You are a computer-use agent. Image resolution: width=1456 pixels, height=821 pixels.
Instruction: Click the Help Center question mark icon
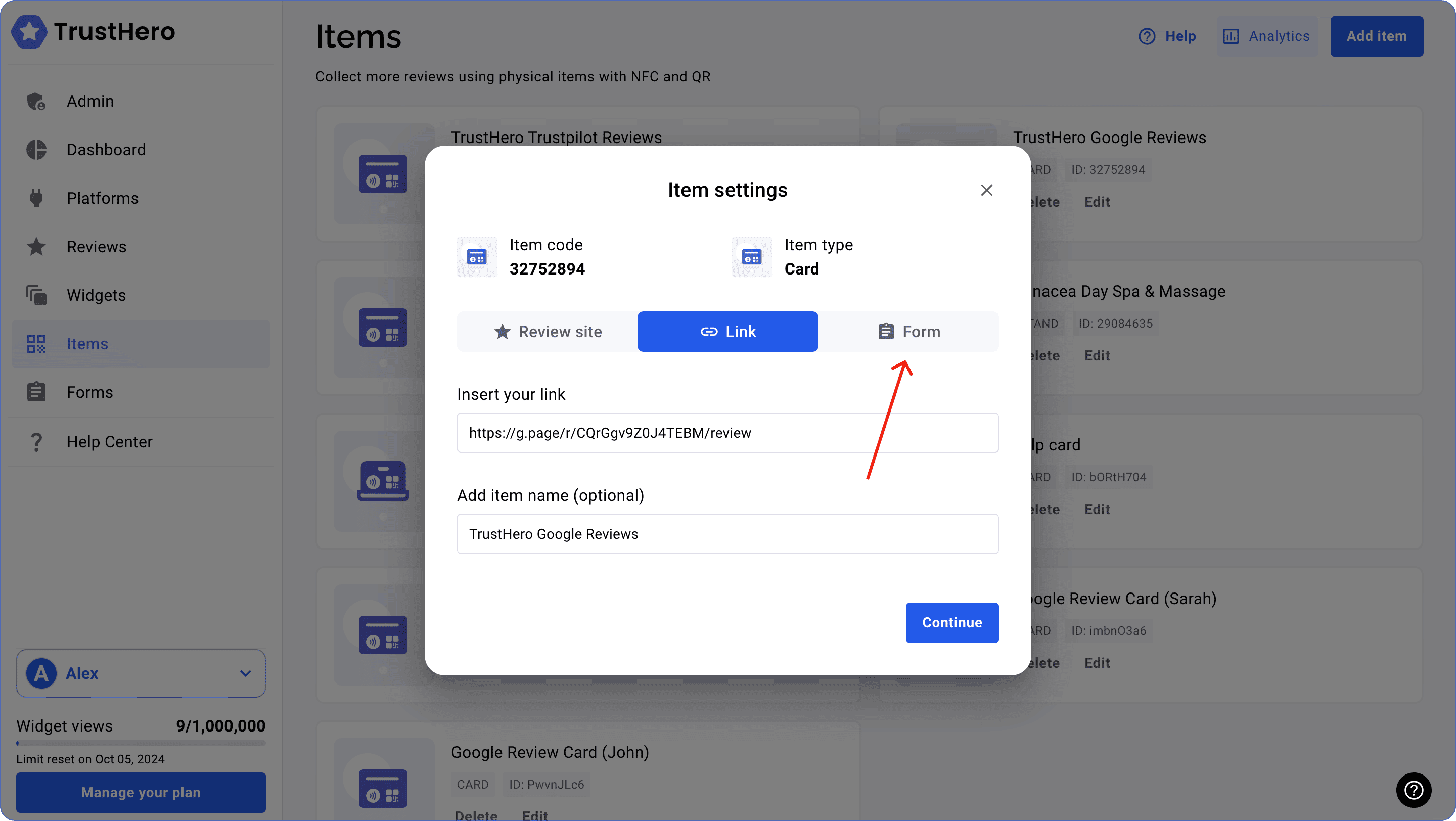click(x=36, y=442)
